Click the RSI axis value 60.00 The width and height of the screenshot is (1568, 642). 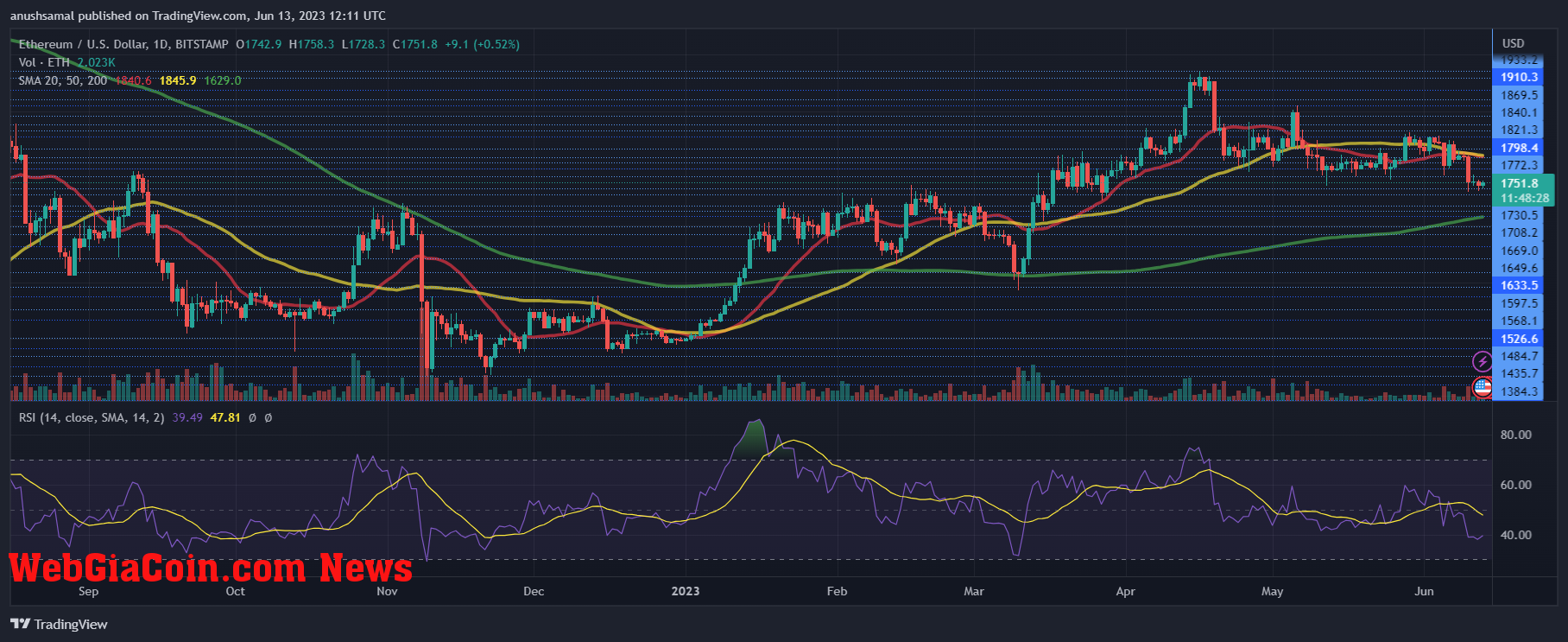(1516, 485)
